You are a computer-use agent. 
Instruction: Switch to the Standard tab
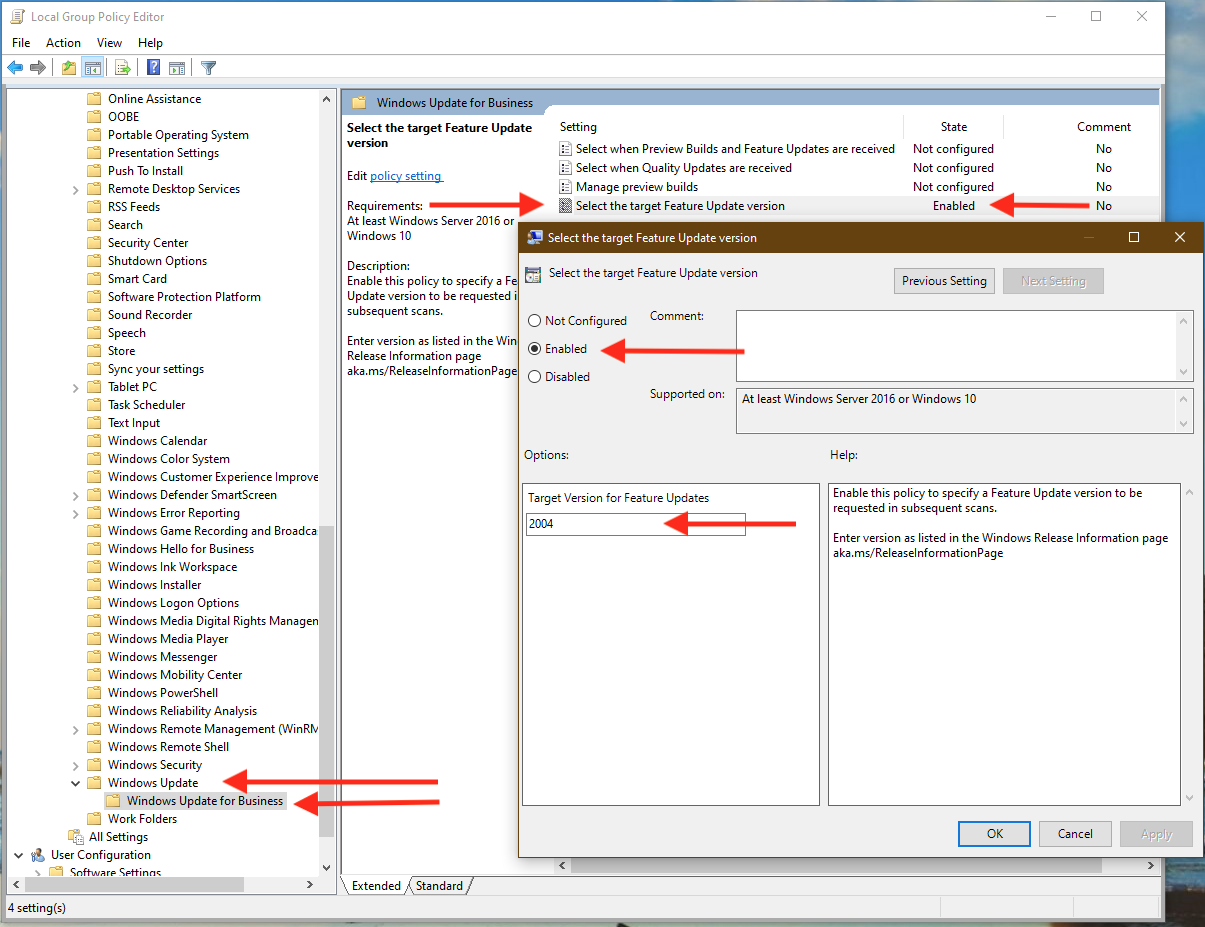[439, 886]
